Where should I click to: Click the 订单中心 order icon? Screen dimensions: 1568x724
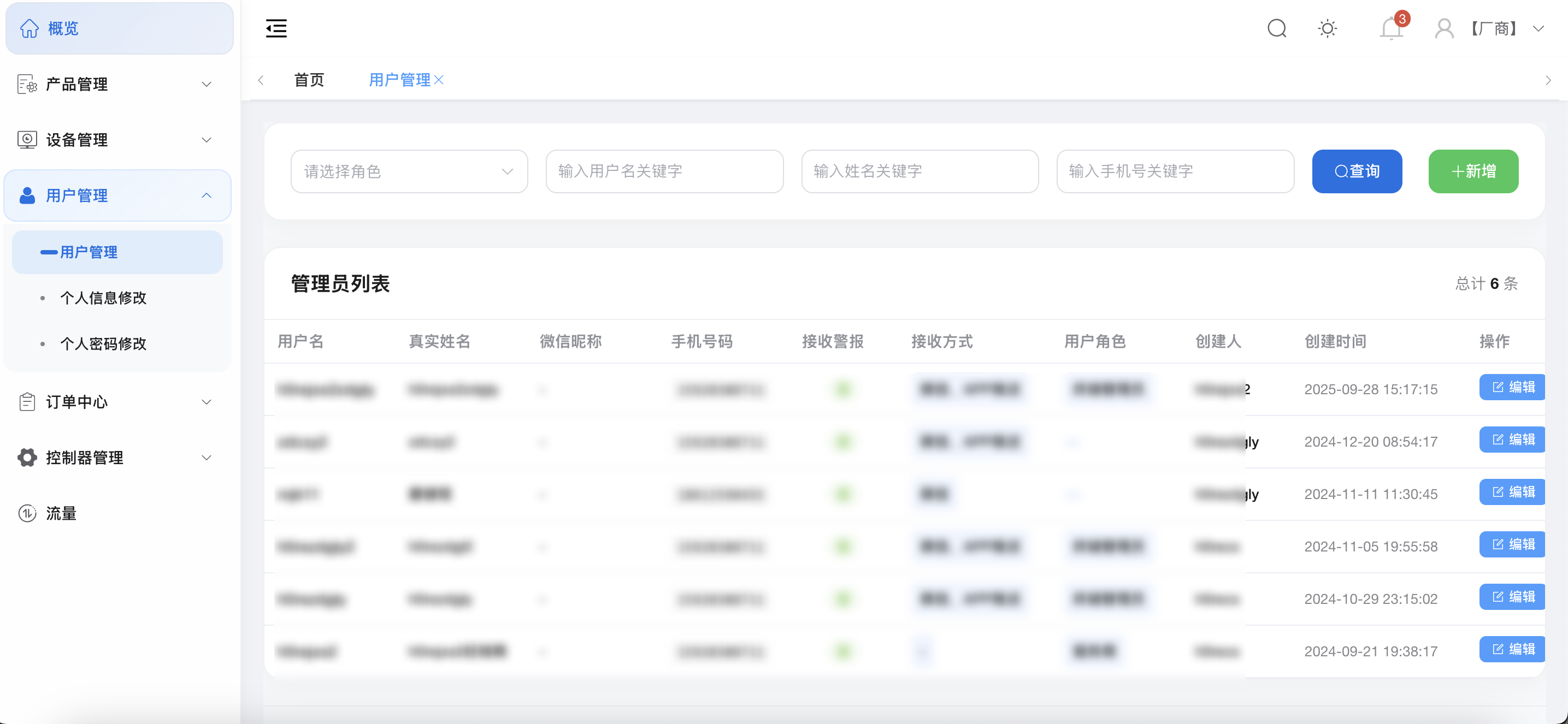pos(27,401)
